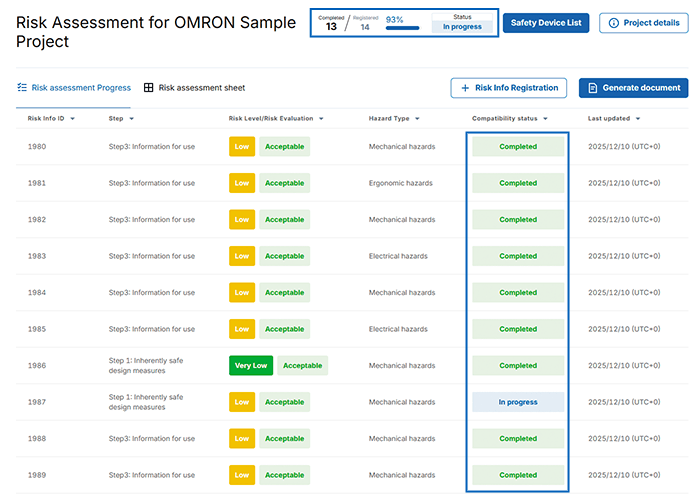Select Risk Info ID 1989
The image size is (700, 495).
[37, 475]
